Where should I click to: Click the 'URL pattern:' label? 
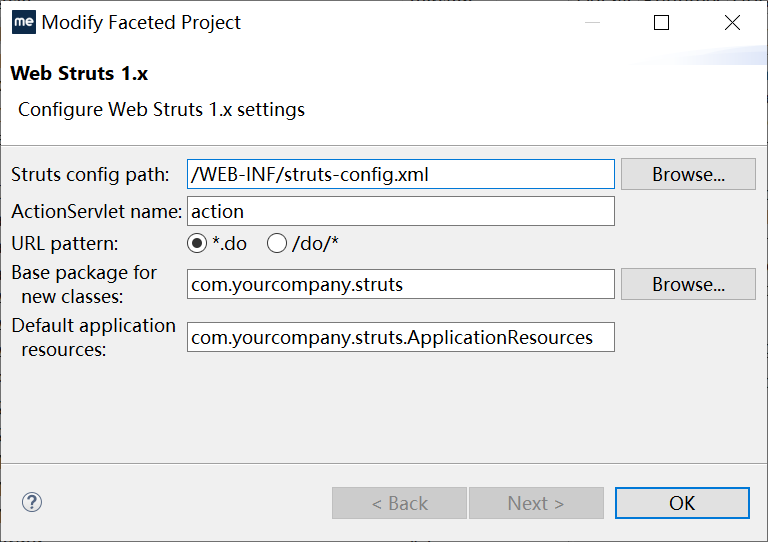pyautogui.click(x=65, y=244)
